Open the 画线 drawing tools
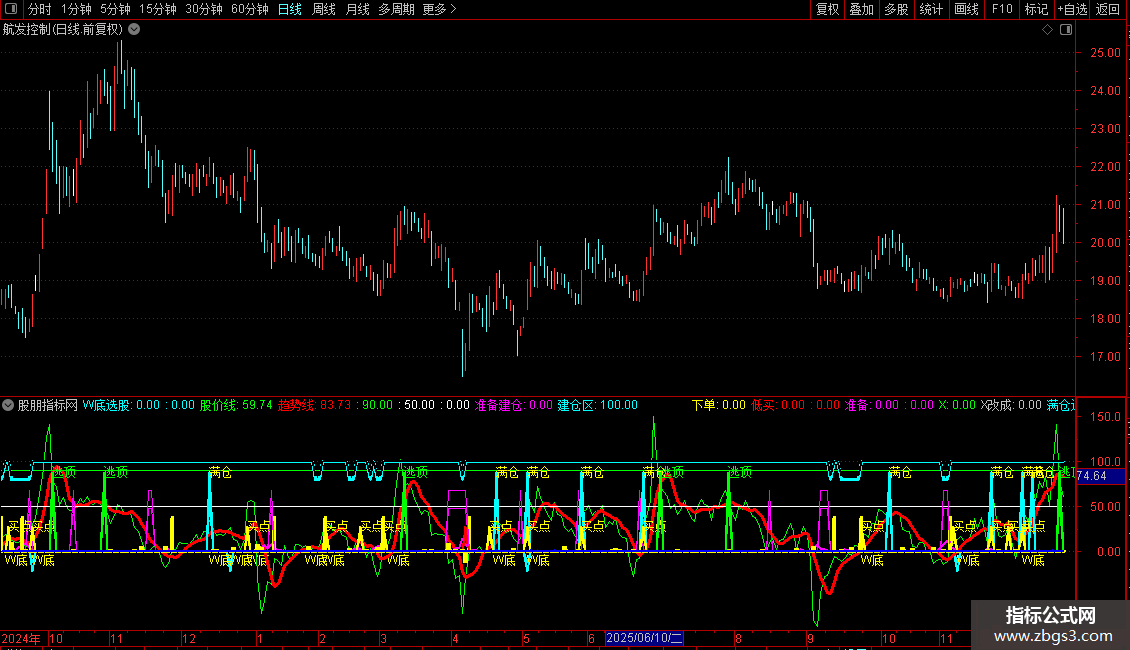1130x650 pixels. [x=967, y=9]
